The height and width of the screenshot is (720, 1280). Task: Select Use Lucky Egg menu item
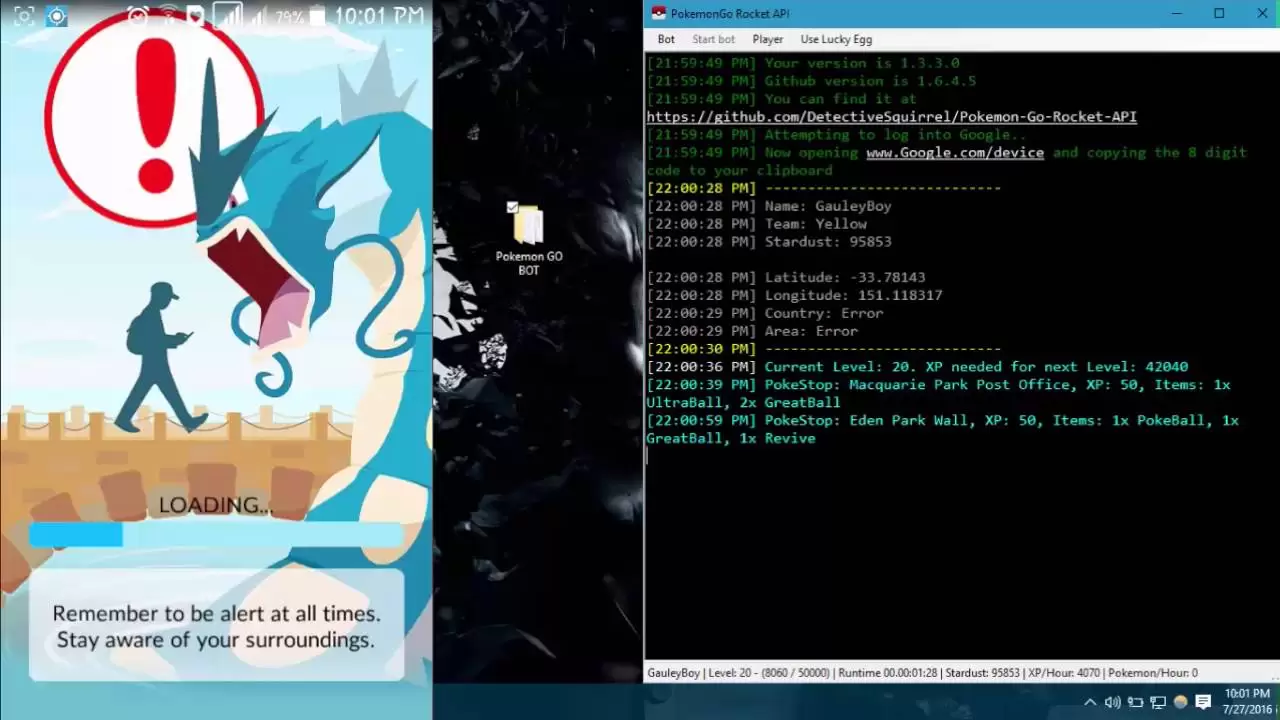(x=836, y=39)
